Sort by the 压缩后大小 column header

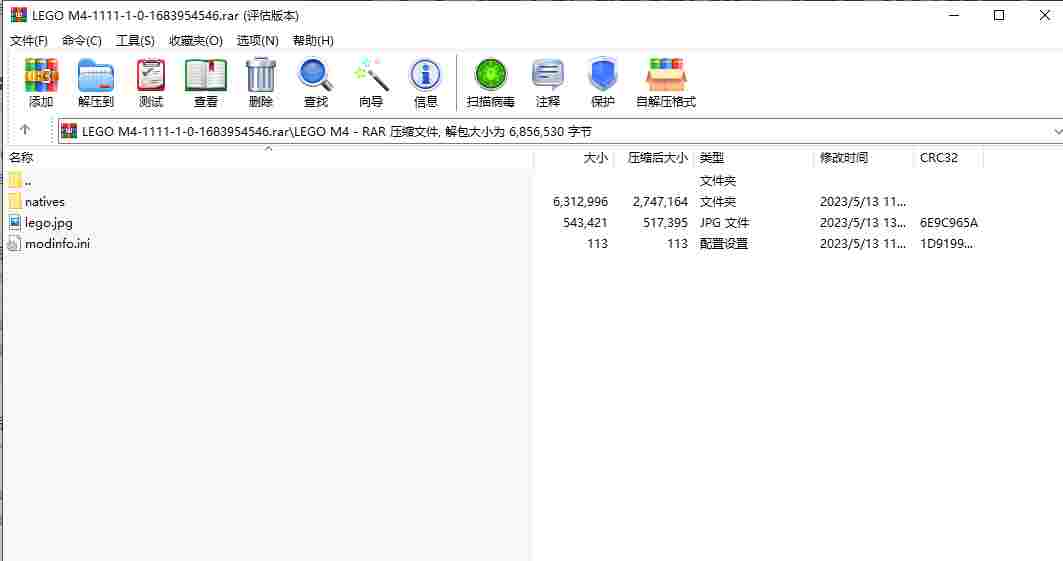(654, 158)
